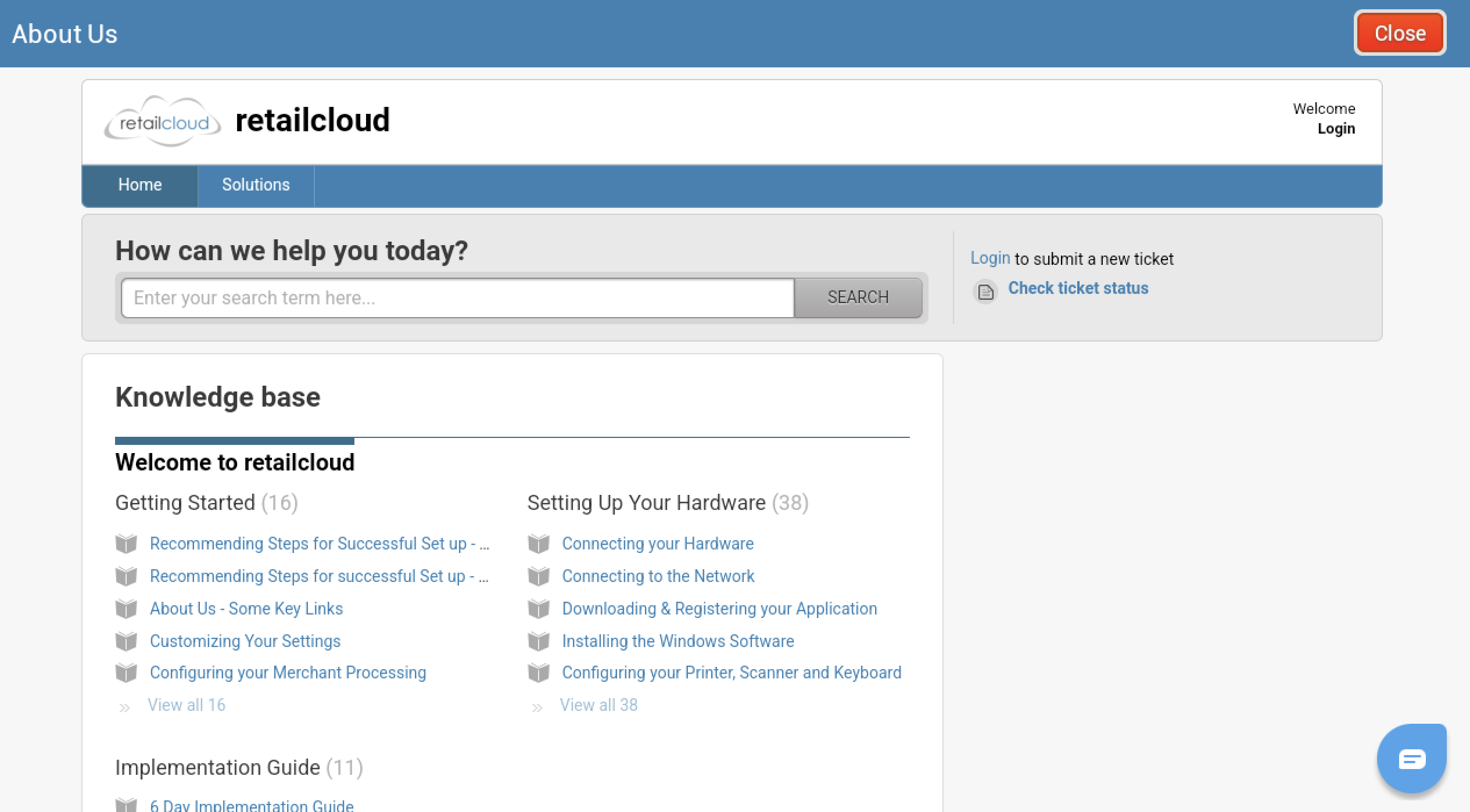Open the chat widget bubble
The image size is (1470, 812).
click(1411, 758)
